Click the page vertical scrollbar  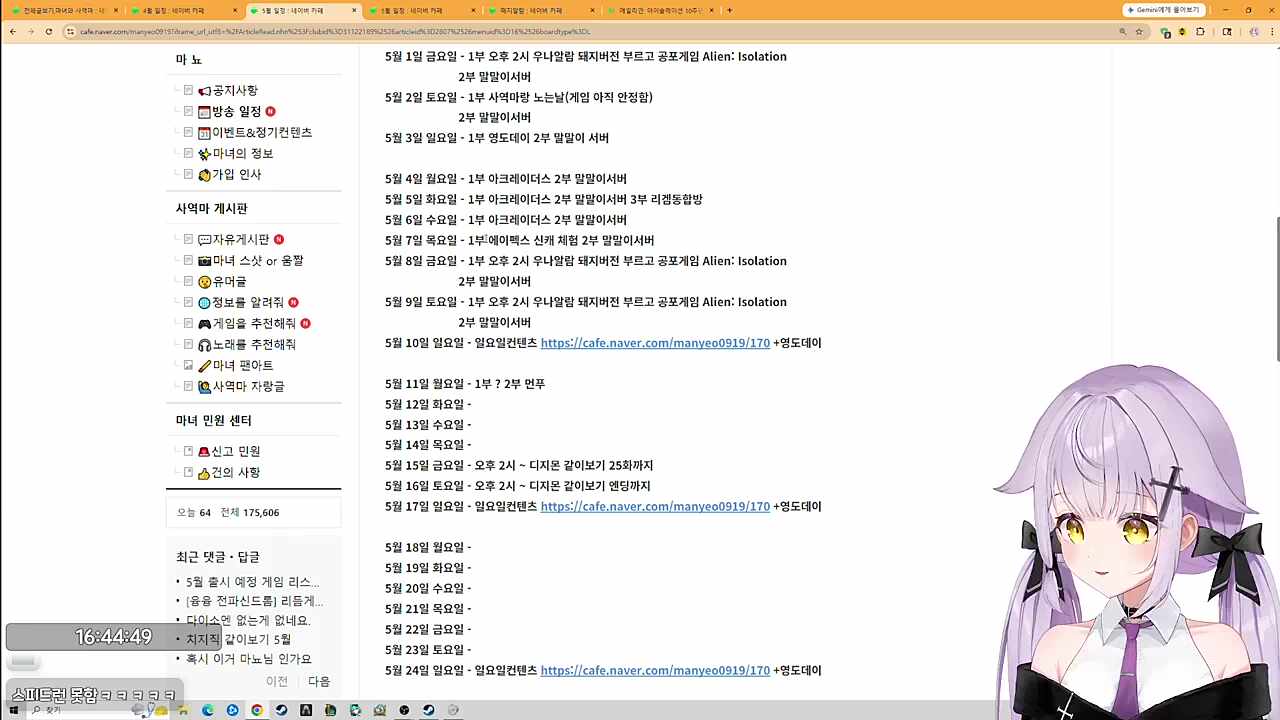[1276, 288]
